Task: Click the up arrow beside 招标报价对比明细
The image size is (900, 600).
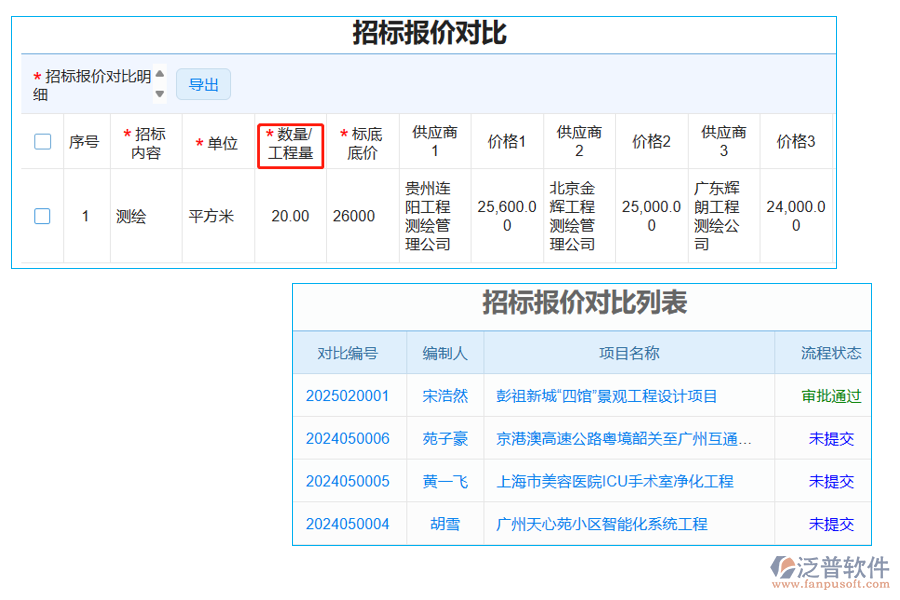Action: [159, 77]
